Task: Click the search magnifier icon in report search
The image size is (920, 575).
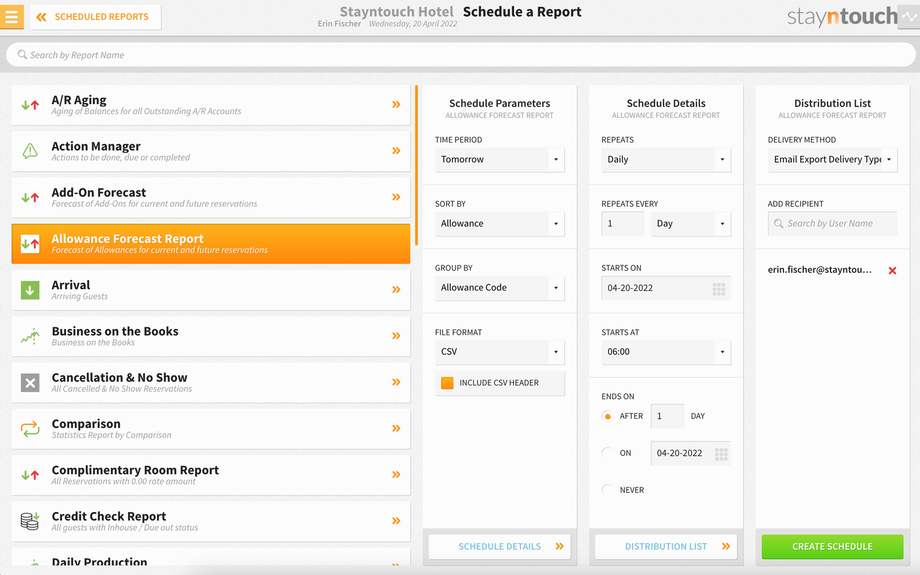Action: click(22, 55)
